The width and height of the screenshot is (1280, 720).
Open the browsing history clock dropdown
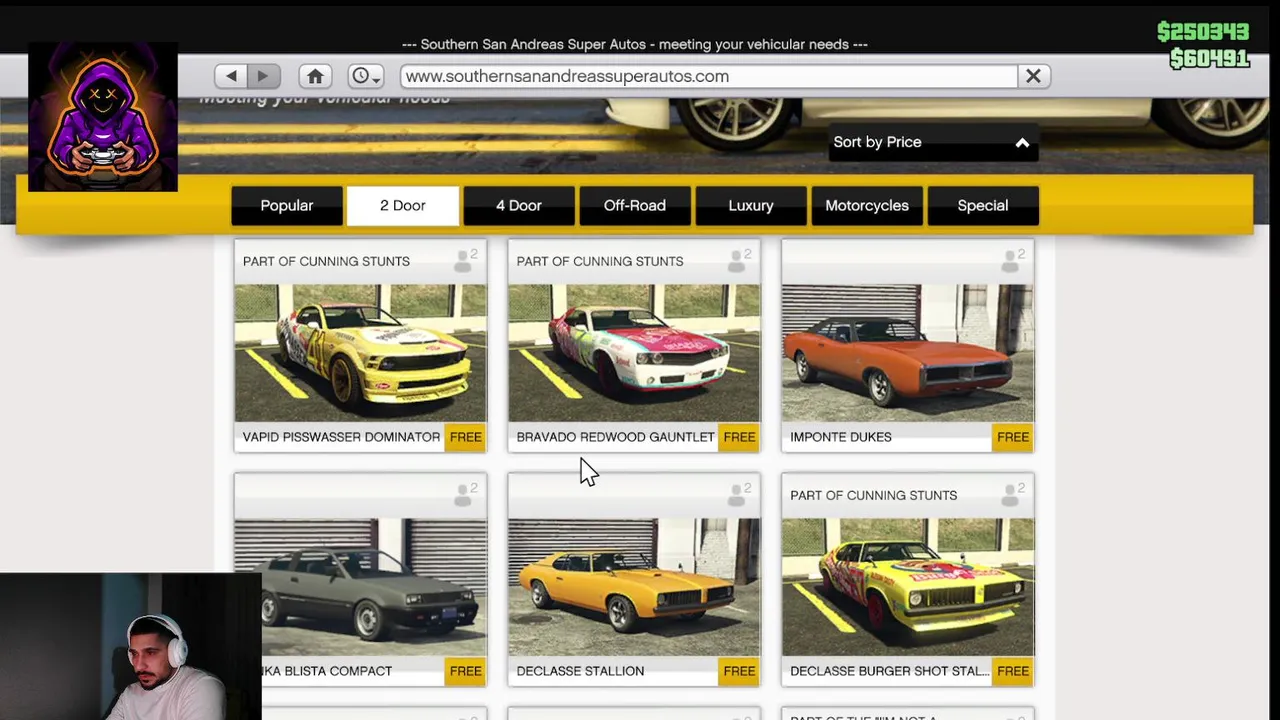click(x=365, y=76)
